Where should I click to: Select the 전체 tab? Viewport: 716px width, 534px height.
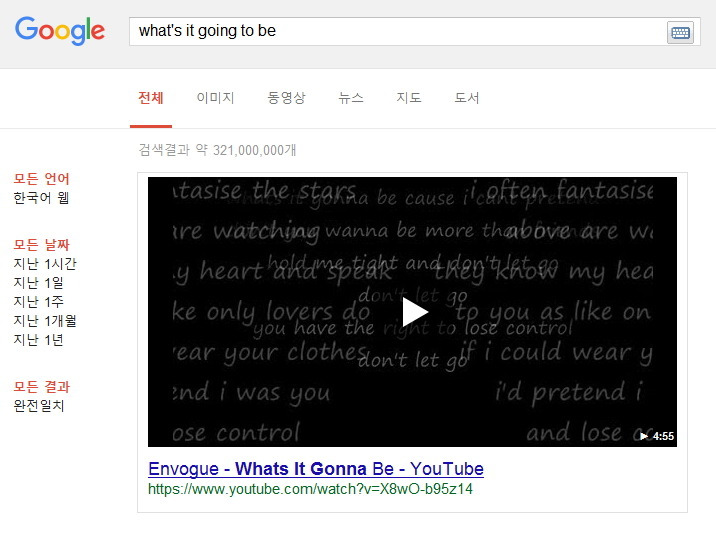(x=151, y=98)
